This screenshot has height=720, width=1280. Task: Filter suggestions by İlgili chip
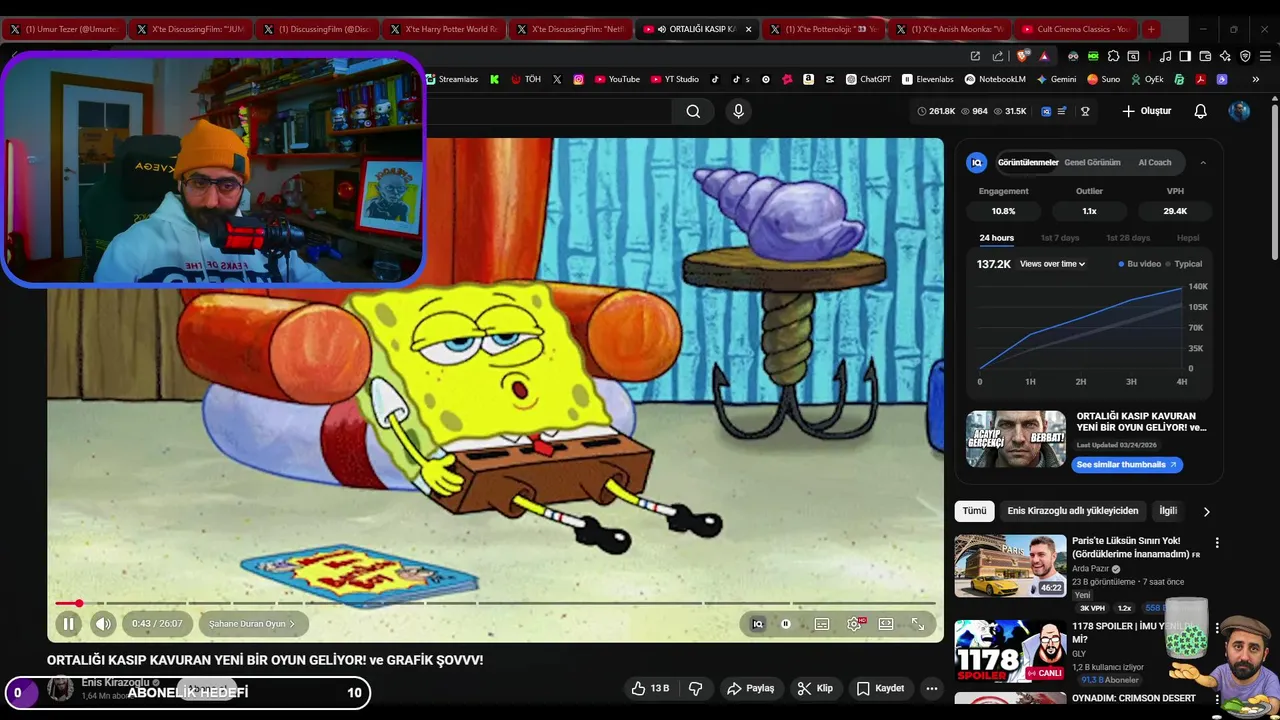[x=1168, y=511]
